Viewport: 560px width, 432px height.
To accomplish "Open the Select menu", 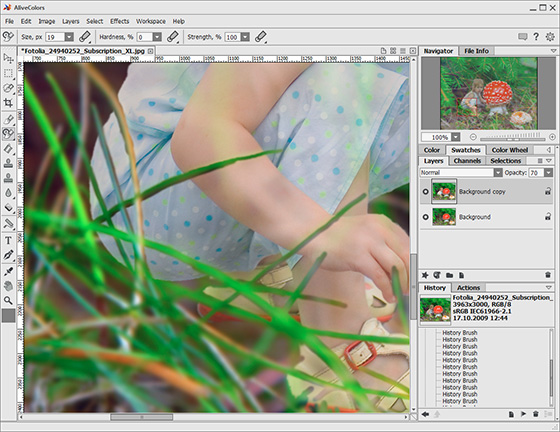I will [x=95, y=21].
